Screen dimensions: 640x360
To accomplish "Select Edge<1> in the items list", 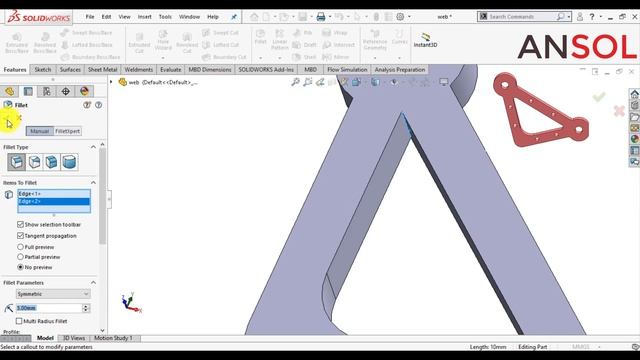I will pos(54,193).
